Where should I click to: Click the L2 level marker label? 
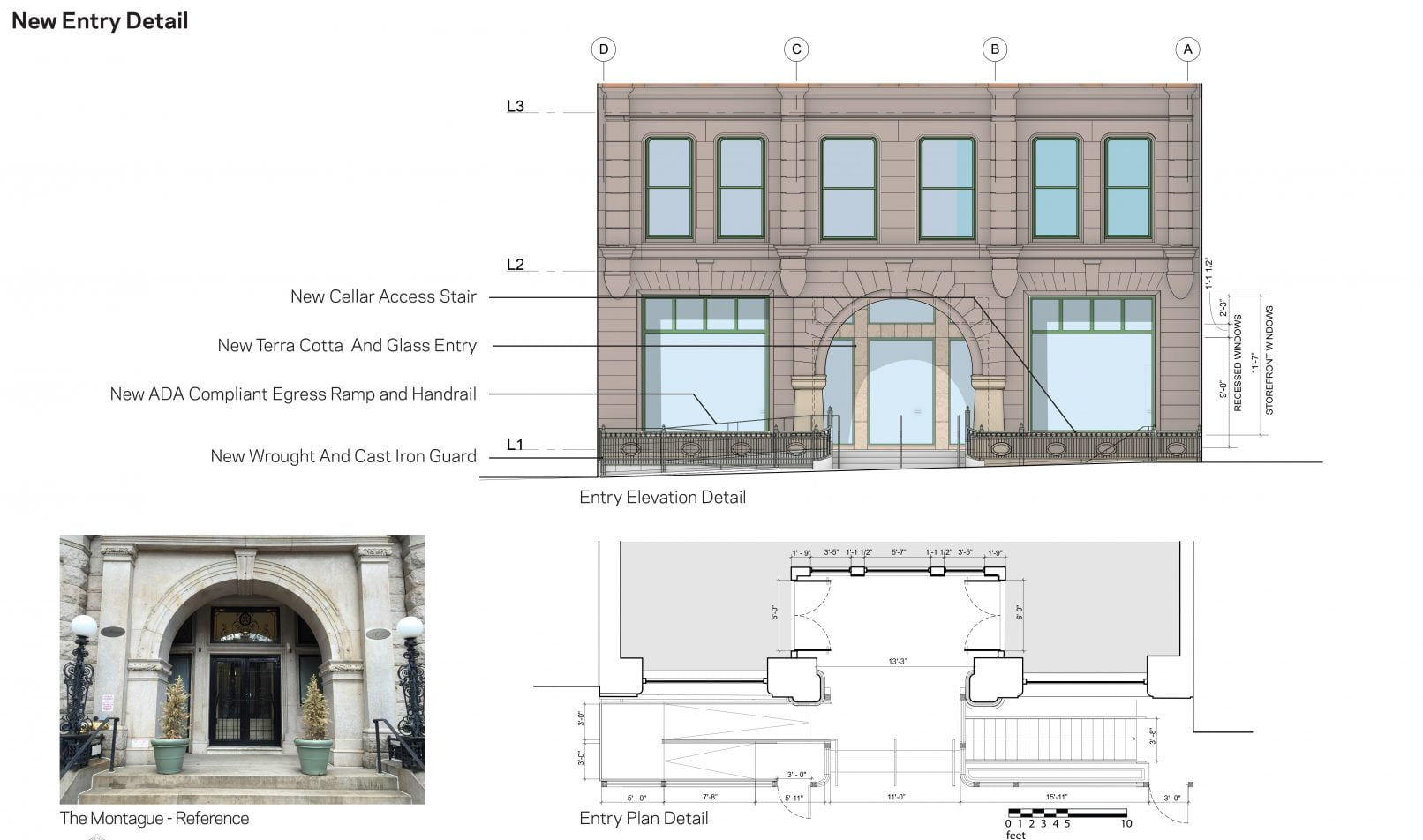pyautogui.click(x=516, y=265)
